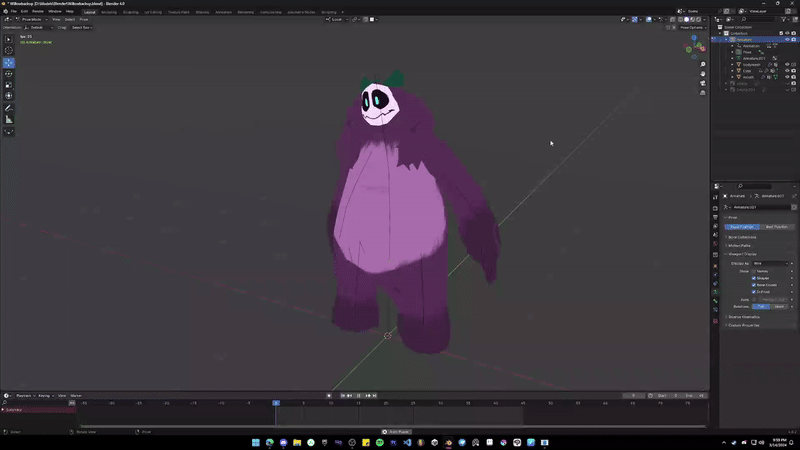
Task: Click the current frame marker in timeline
Action: point(276,403)
